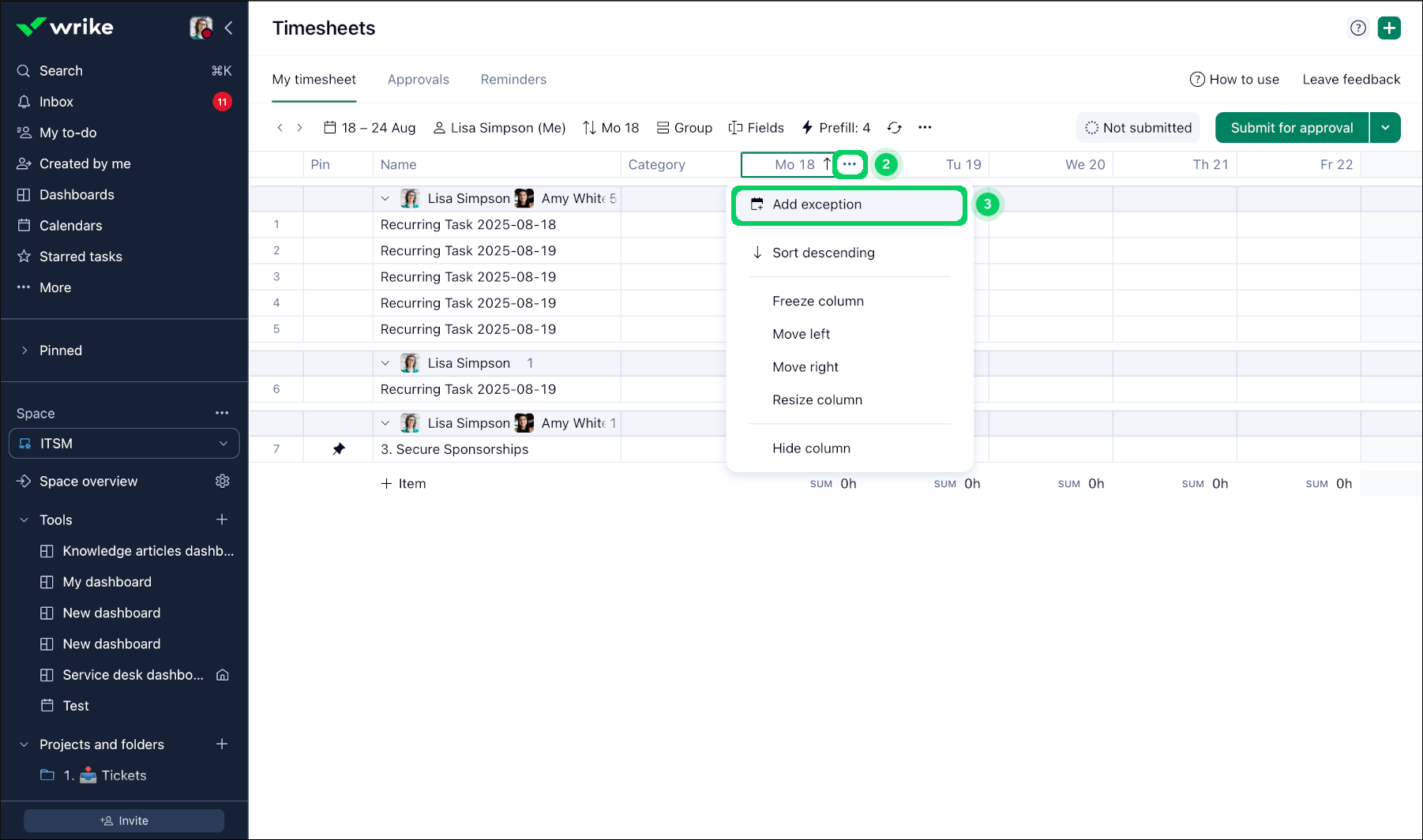Screen dimensions: 1423x840
Task: Open the user profile avatar
Action: pyautogui.click(x=201, y=28)
